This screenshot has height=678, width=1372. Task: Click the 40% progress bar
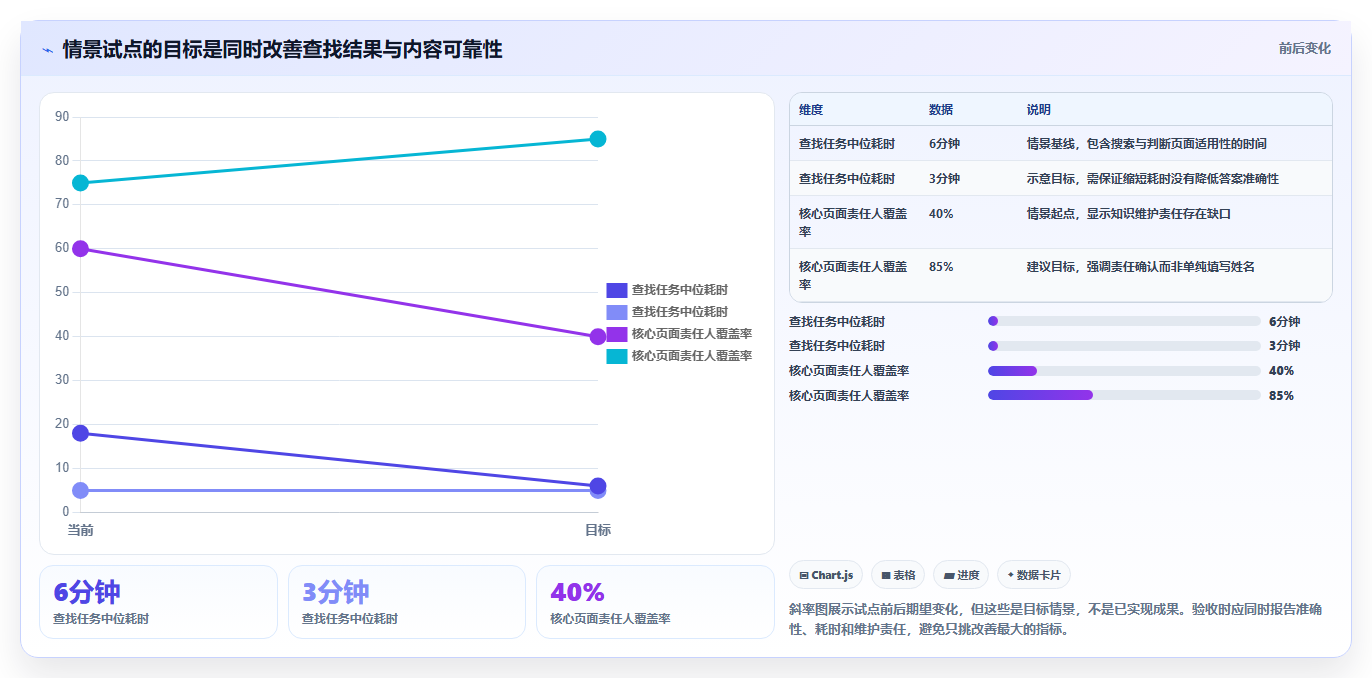pos(1124,371)
